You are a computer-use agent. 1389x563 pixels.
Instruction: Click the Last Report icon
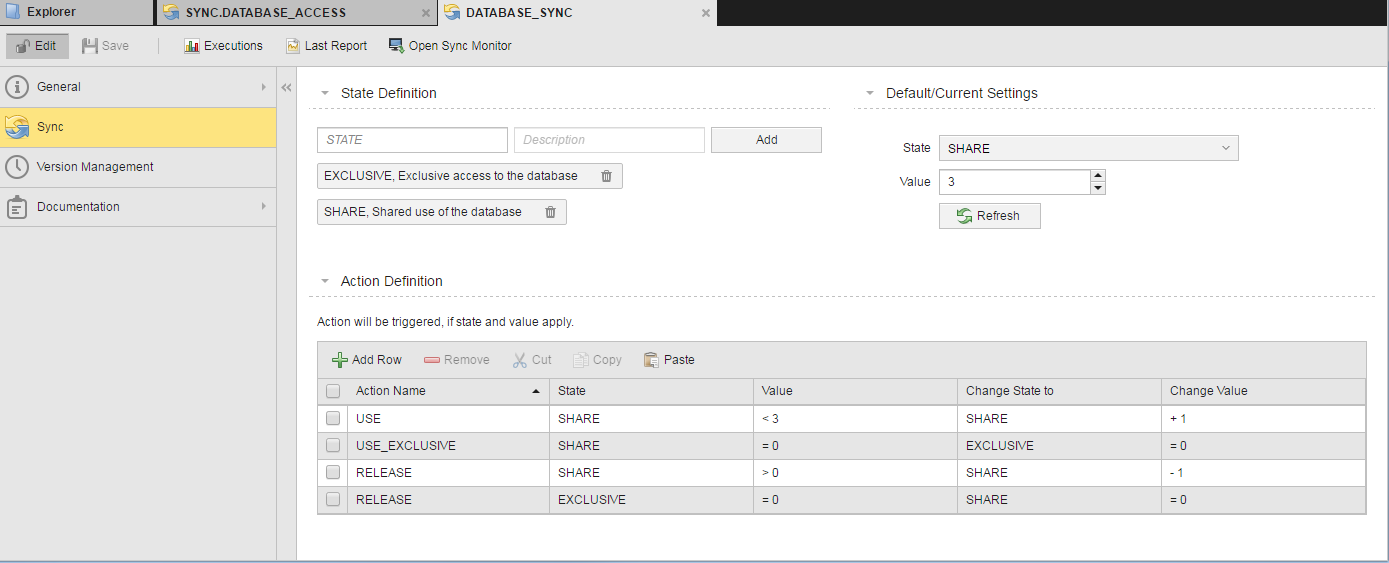[293, 46]
